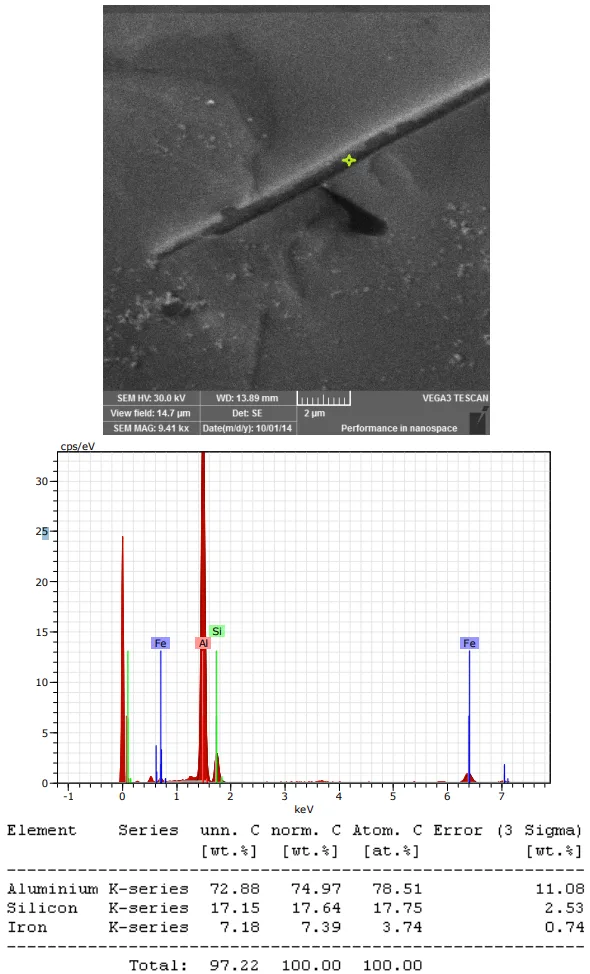Click the 'cps/eV' axis unit label
590x974 pixels.
(x=78, y=447)
